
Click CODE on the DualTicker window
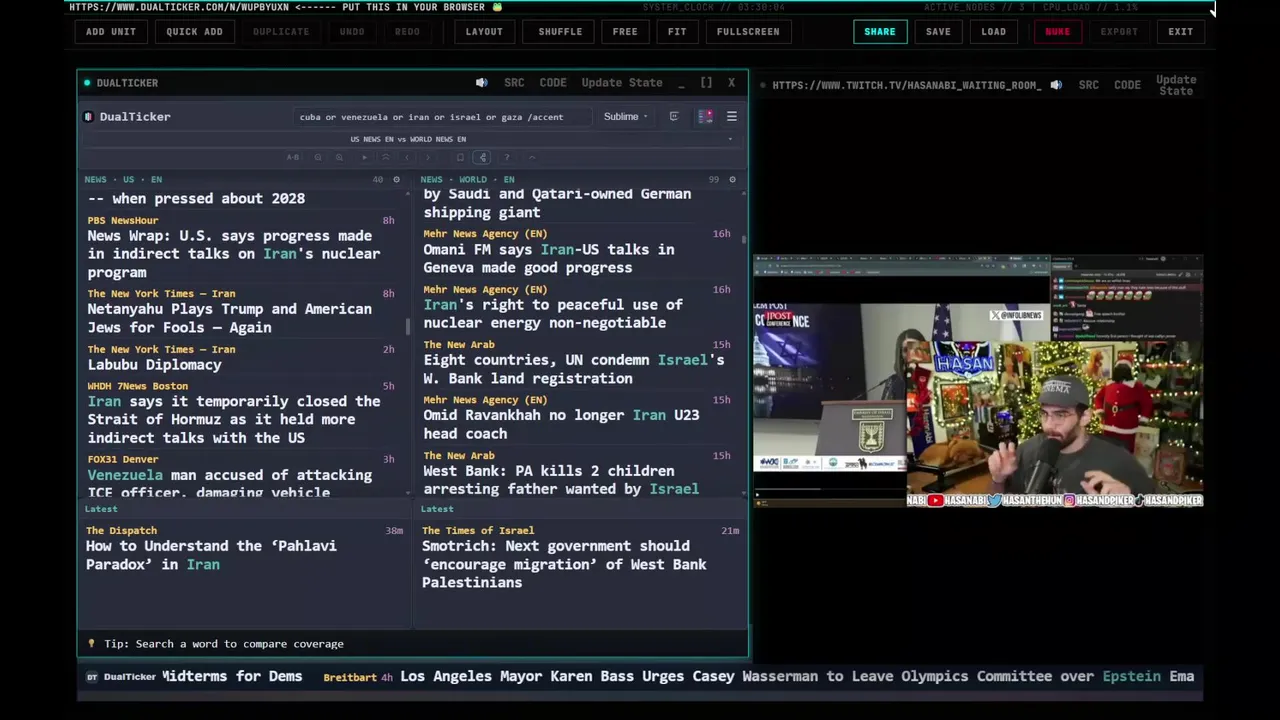pyautogui.click(x=553, y=83)
